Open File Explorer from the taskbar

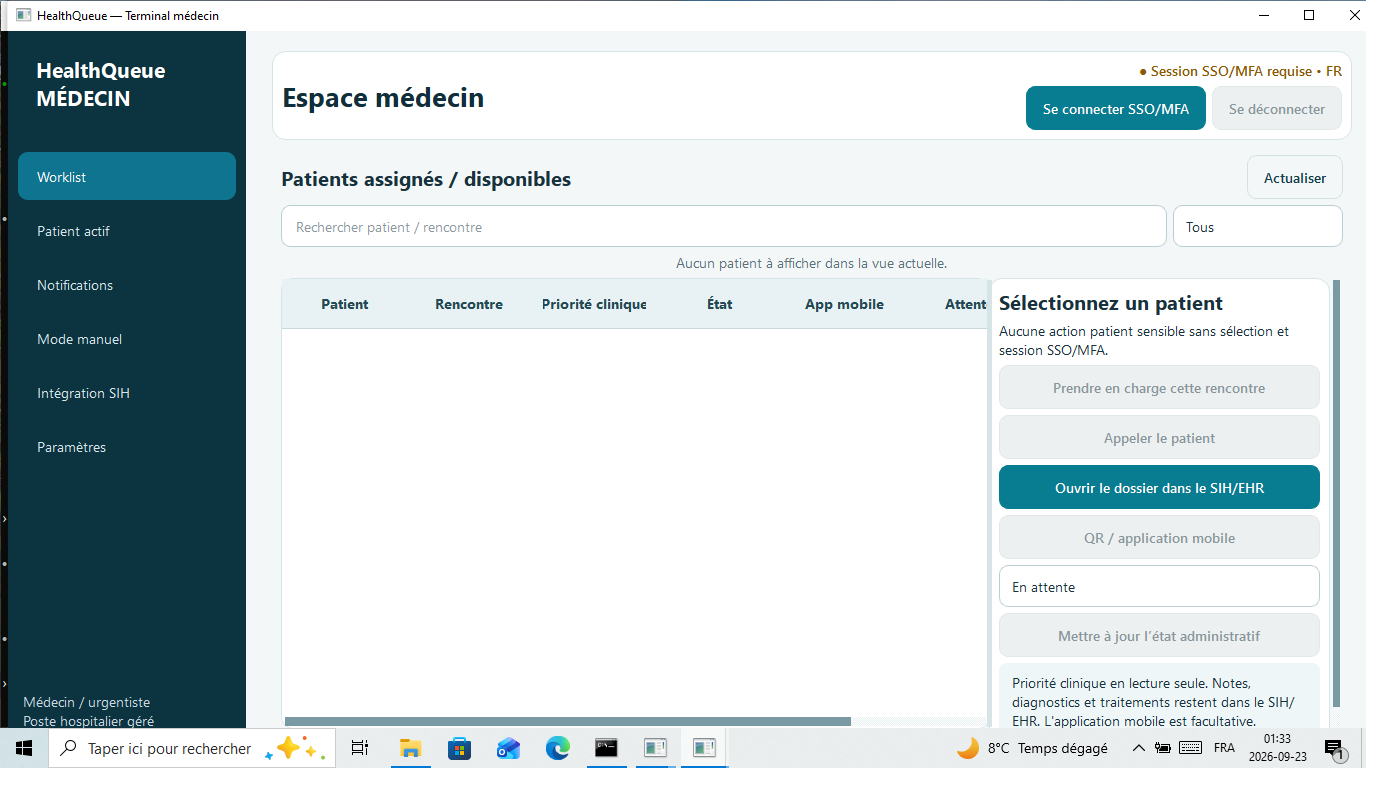click(410, 748)
